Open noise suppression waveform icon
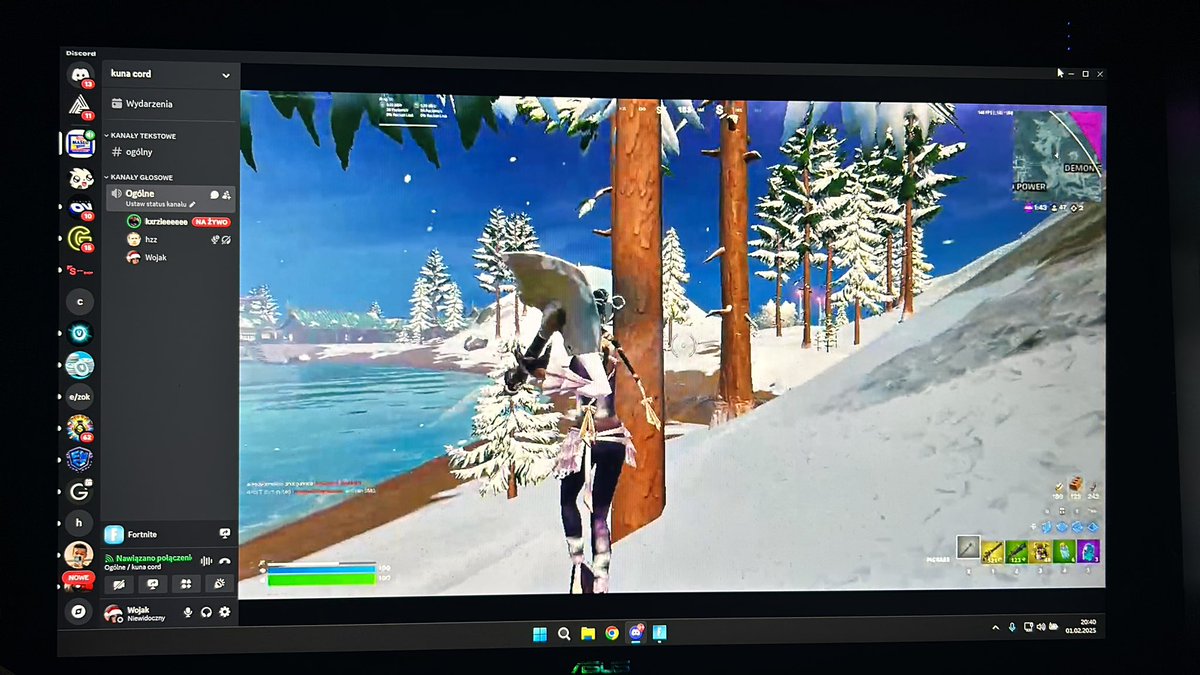This screenshot has width=1200, height=675. coord(207,561)
